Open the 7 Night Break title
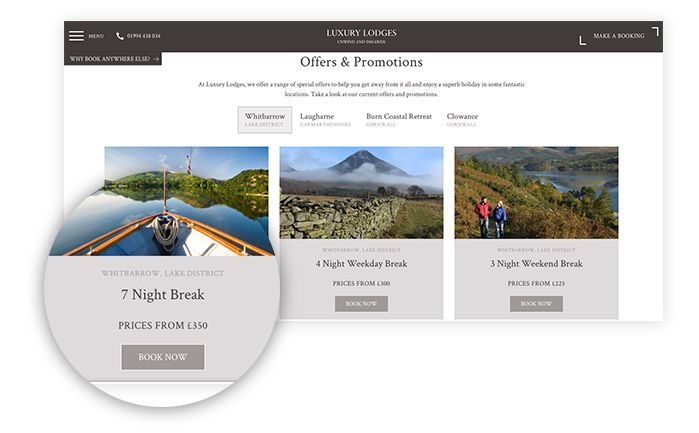Image resolution: width=699 pixels, height=433 pixels. click(x=163, y=295)
